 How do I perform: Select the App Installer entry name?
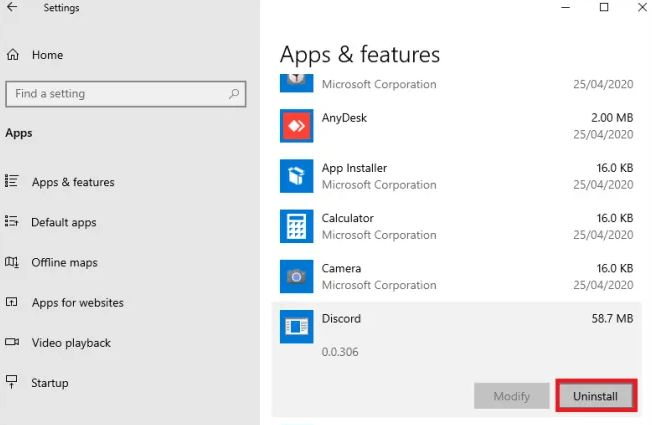(x=354, y=168)
